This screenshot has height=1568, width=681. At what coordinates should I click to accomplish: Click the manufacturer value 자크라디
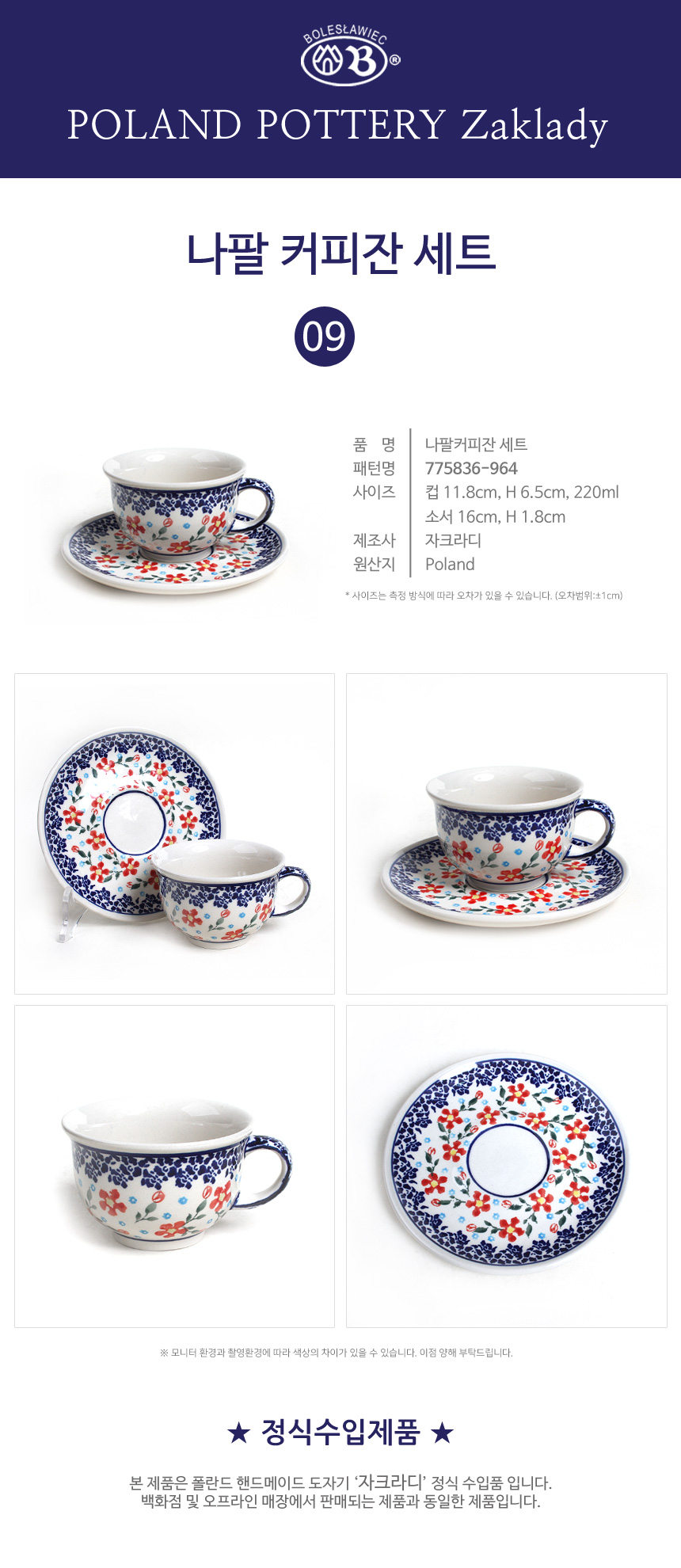click(x=453, y=540)
